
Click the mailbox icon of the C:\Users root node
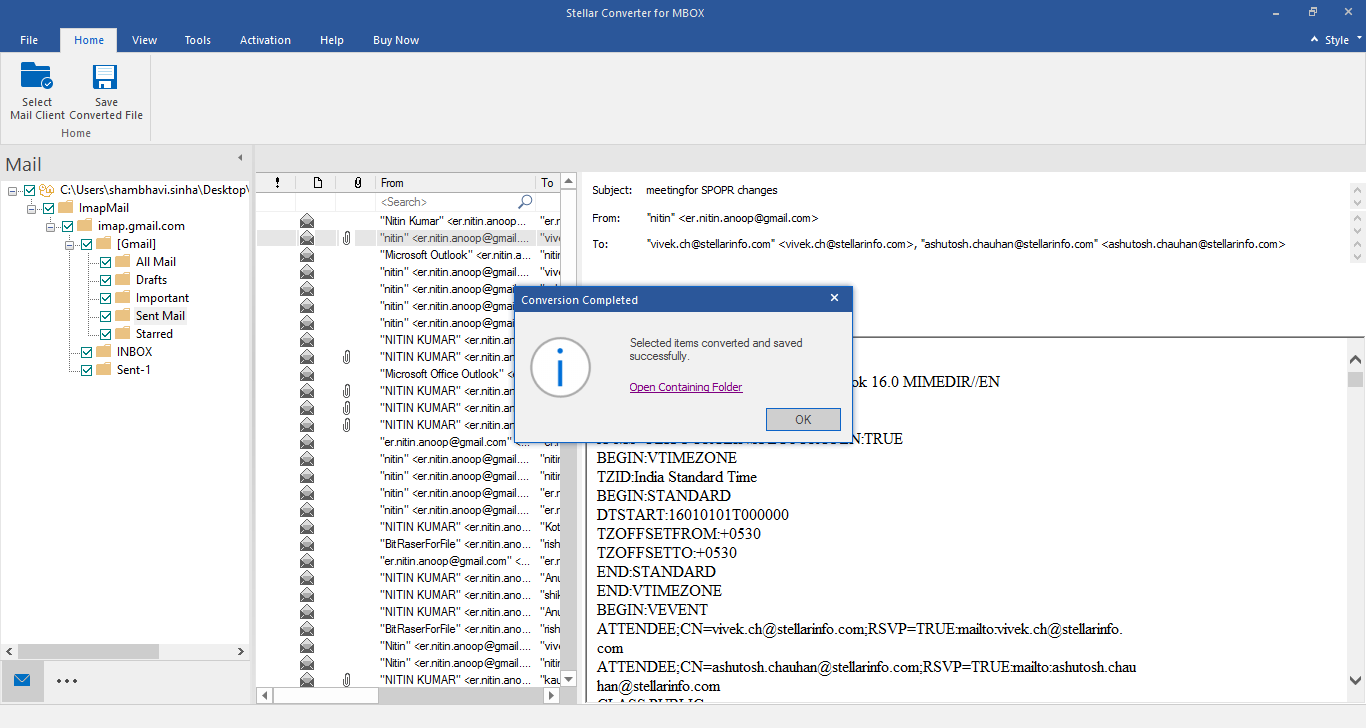(47, 190)
